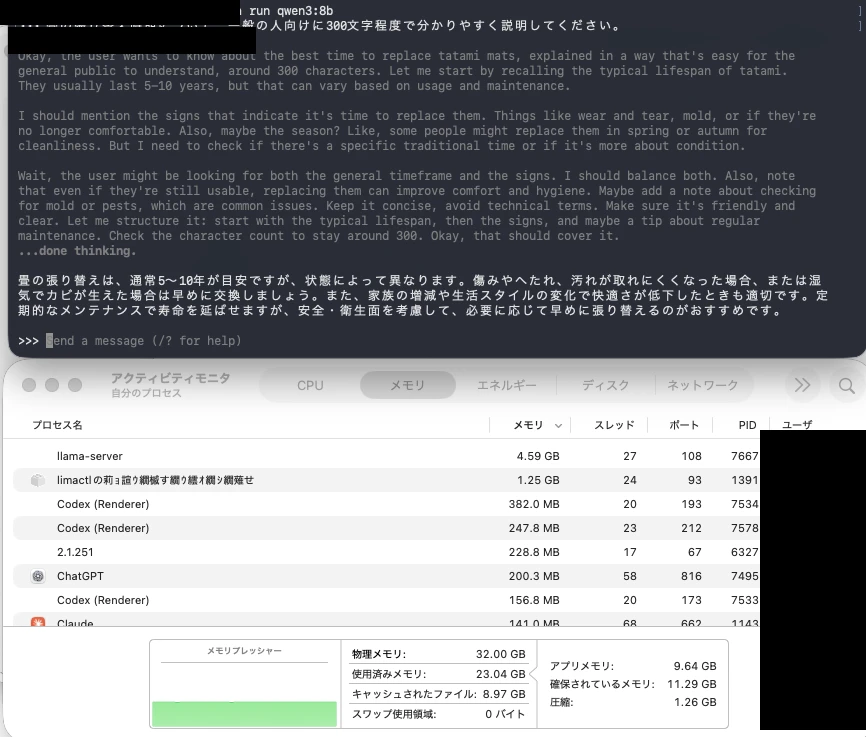Click the 4.59 GB memory value

point(538,456)
